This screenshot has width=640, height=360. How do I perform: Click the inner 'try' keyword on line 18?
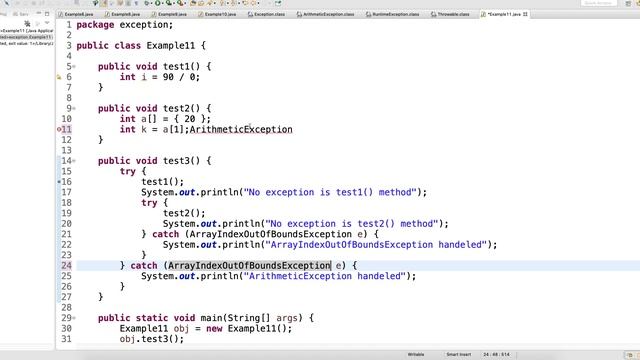click(149, 203)
